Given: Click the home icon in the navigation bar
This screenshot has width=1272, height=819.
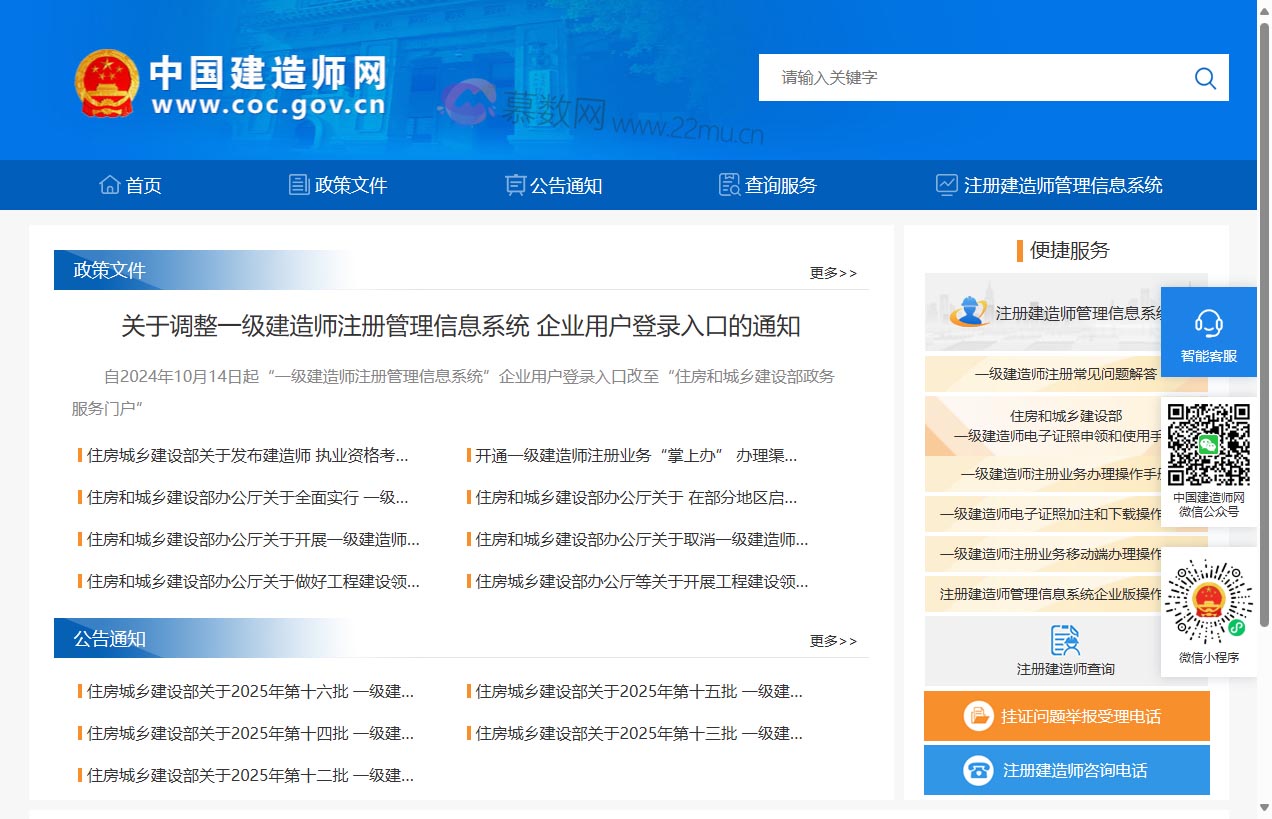Looking at the screenshot, I should tap(110, 183).
